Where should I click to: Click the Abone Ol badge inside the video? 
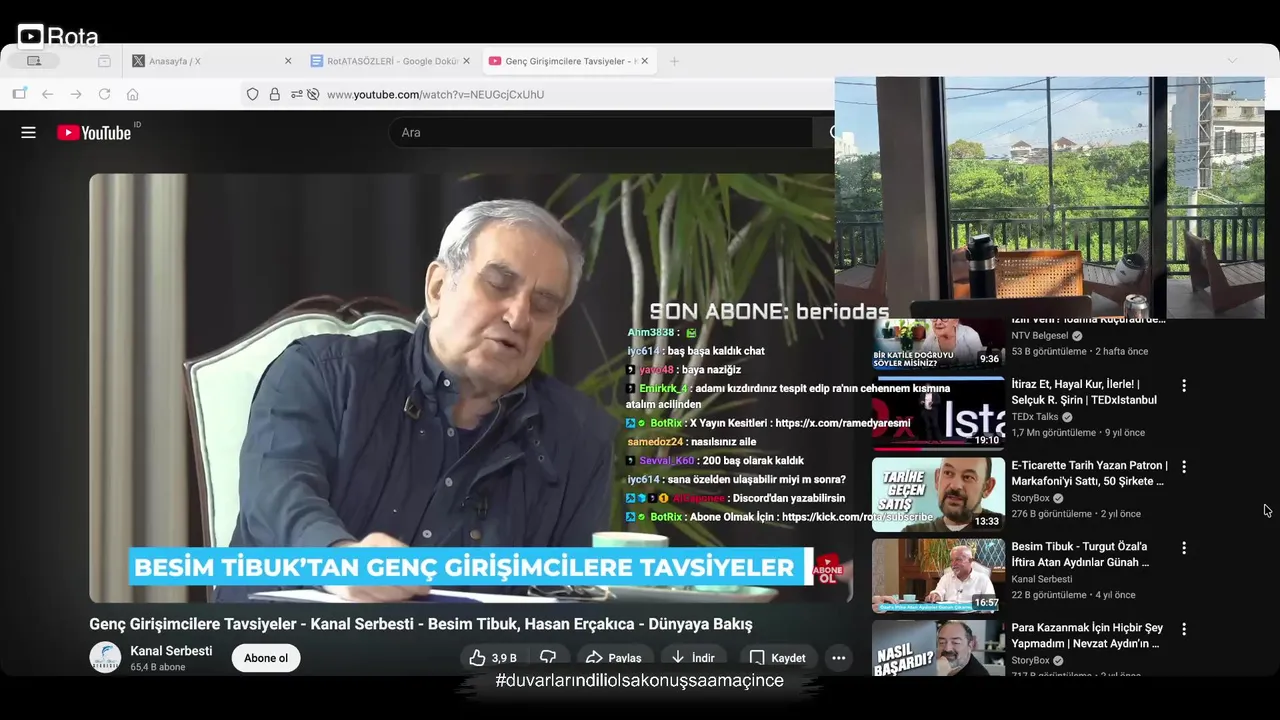[828, 568]
